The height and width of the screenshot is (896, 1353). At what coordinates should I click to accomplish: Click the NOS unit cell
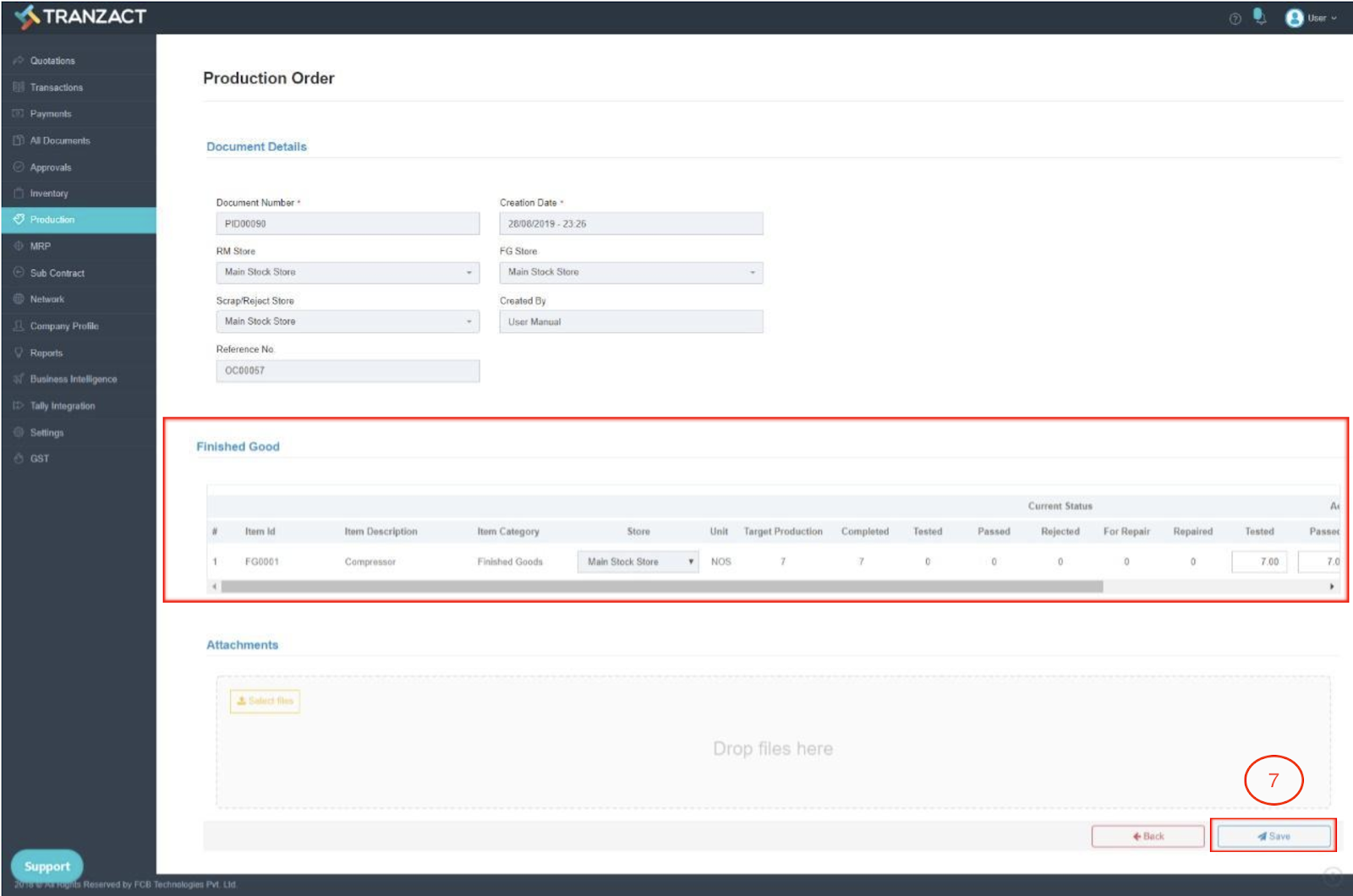coord(721,561)
